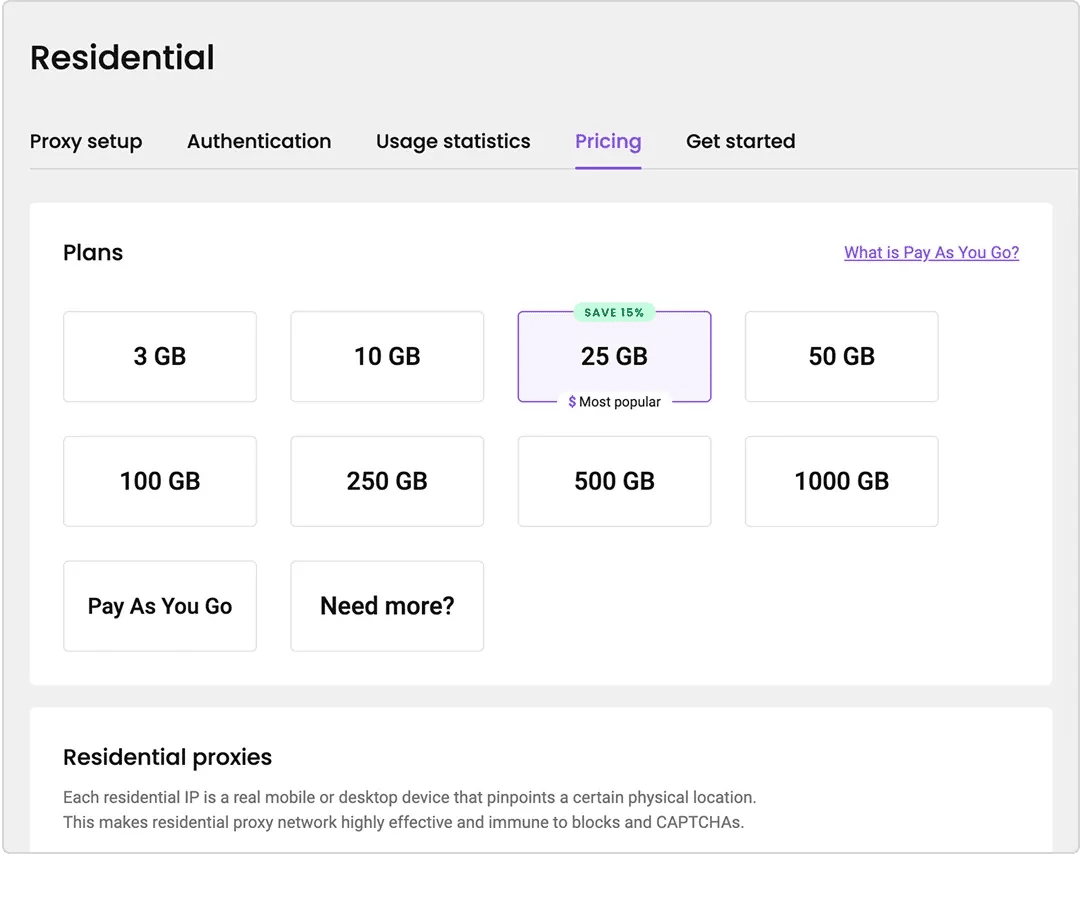Choose the Pay As You Go option
This screenshot has width=1080, height=920.
point(160,606)
